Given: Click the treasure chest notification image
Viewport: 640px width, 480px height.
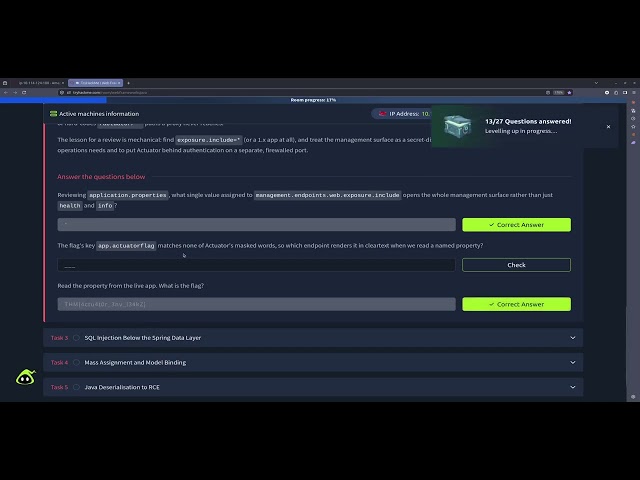Looking at the screenshot, I should click(458, 126).
